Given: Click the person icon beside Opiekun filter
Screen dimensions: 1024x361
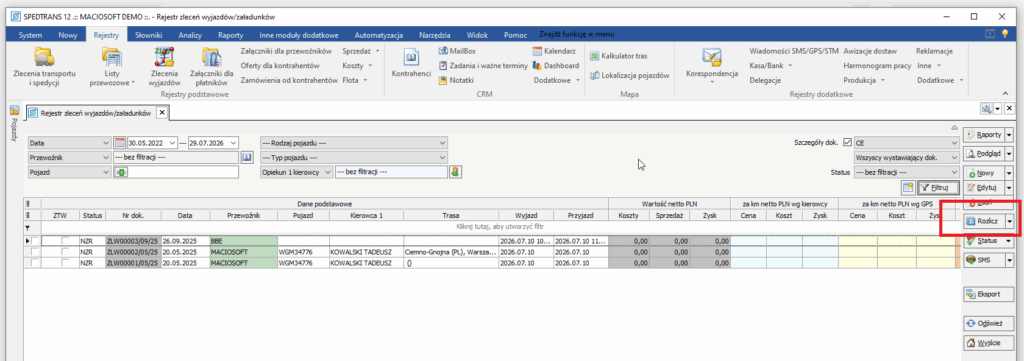Looking at the screenshot, I should point(455,172).
